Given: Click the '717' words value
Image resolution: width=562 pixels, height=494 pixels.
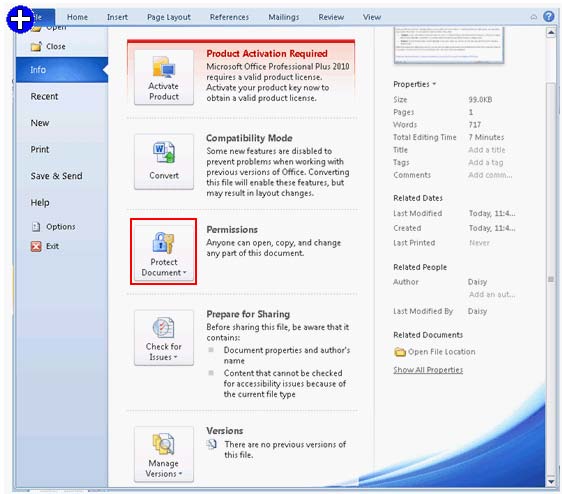Looking at the screenshot, I should [475, 125].
